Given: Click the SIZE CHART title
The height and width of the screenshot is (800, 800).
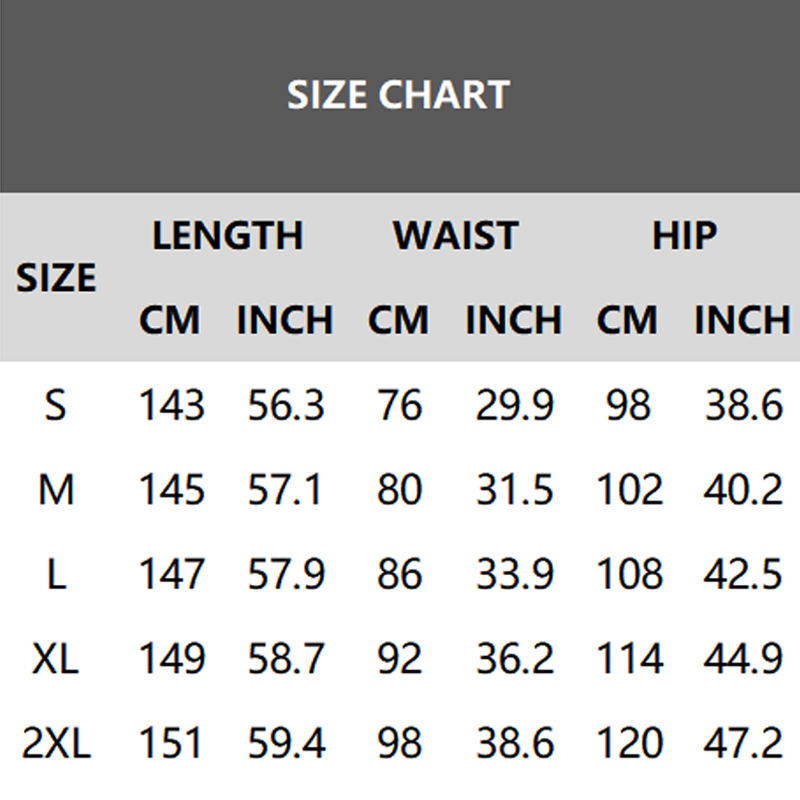Looking at the screenshot, I should click(398, 95).
